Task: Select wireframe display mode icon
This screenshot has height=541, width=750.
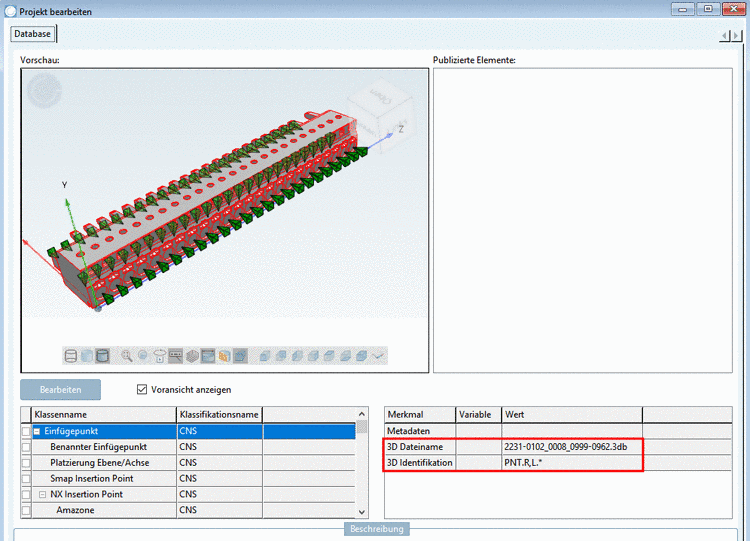Action: pos(71,356)
